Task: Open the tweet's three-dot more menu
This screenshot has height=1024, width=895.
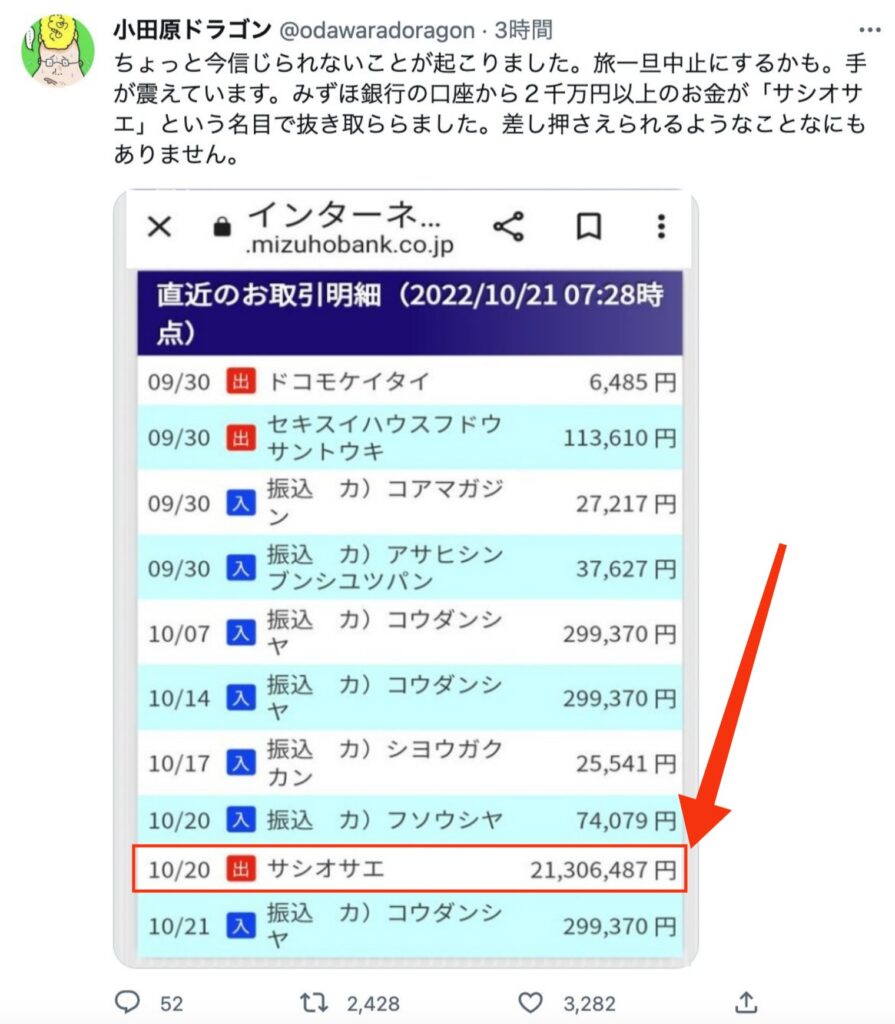Action: click(870, 30)
